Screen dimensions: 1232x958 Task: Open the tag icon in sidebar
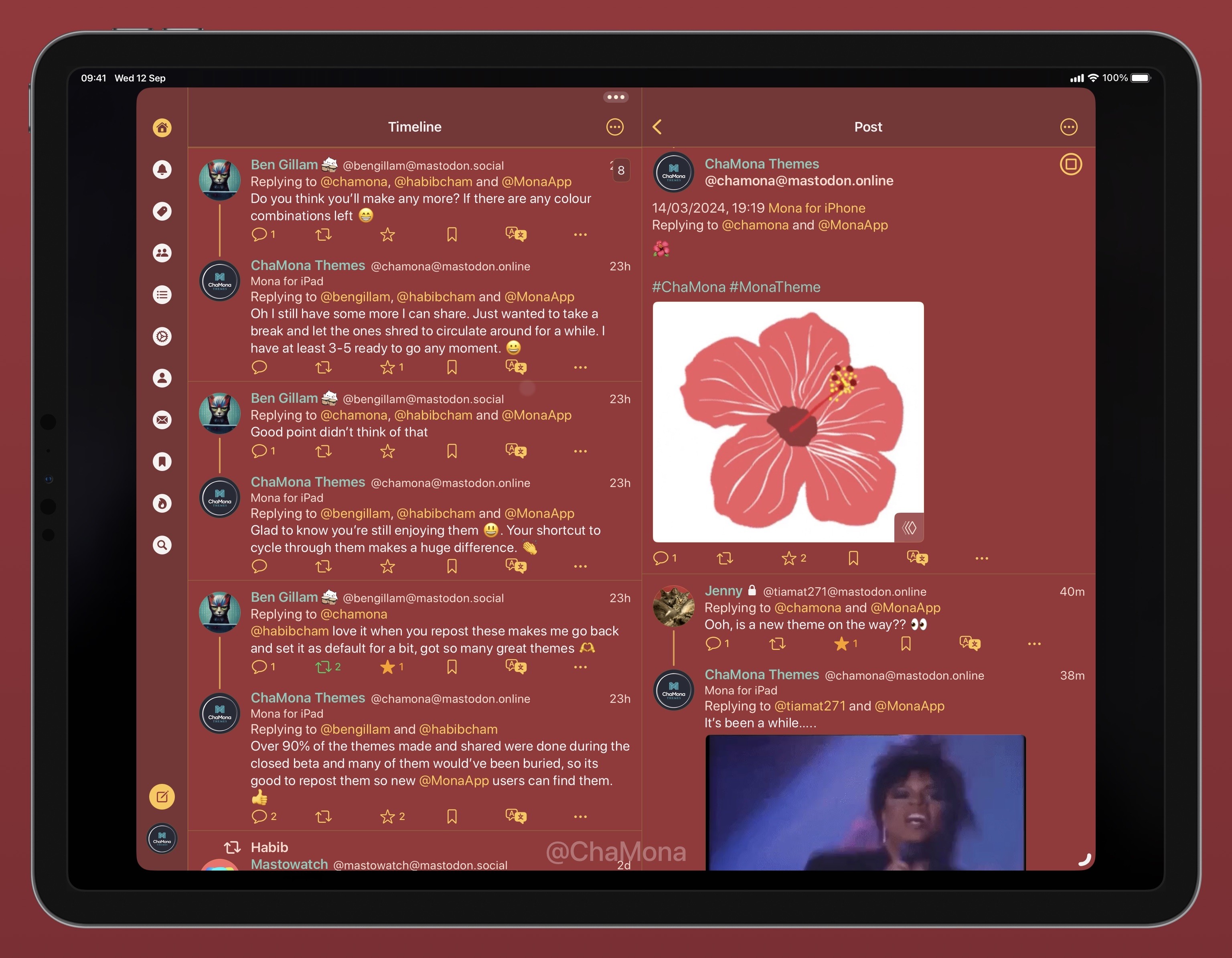[x=162, y=211]
